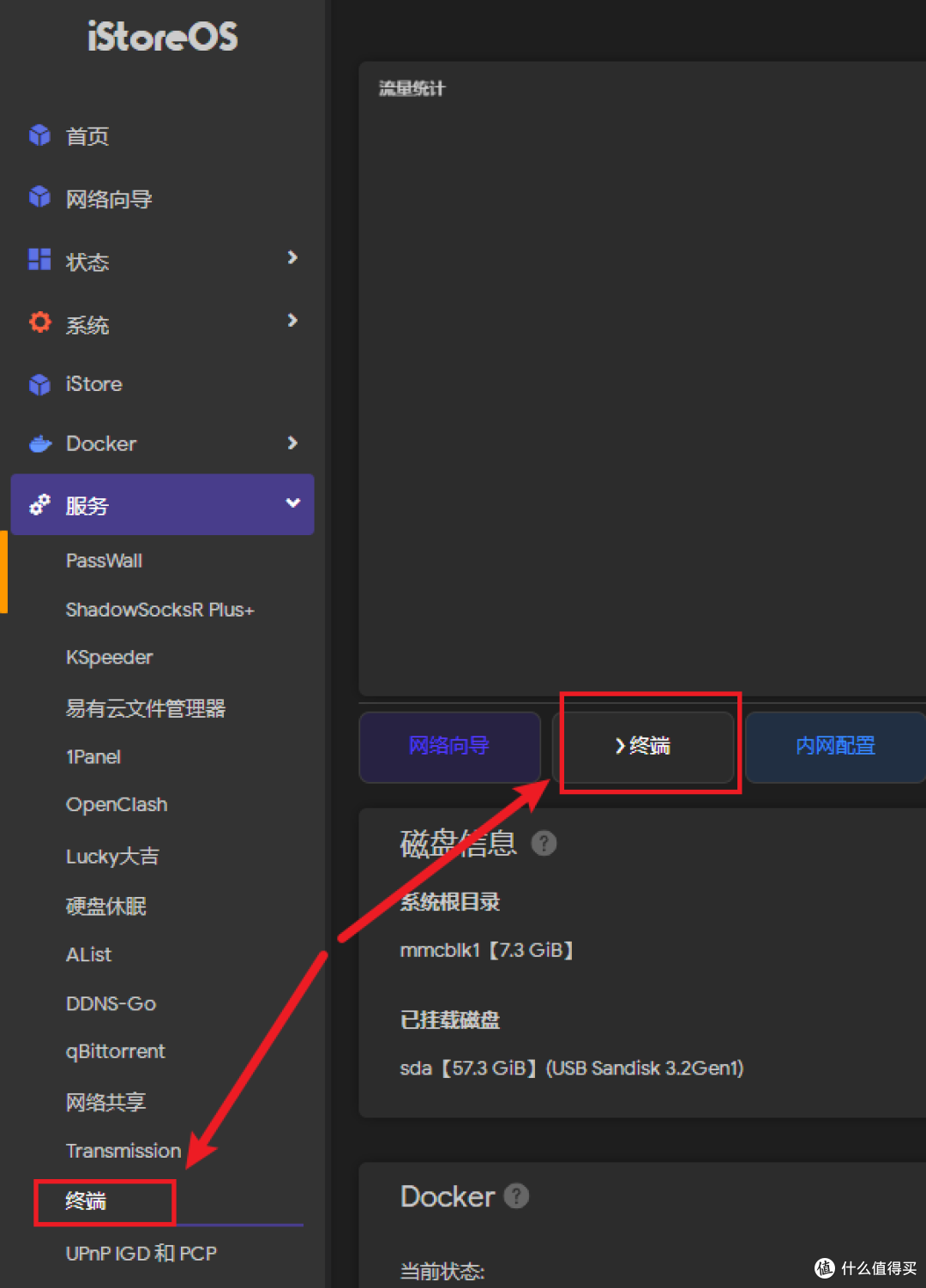926x1288 pixels.
Task: Click the cube icon beside 首页
Action: point(39,135)
